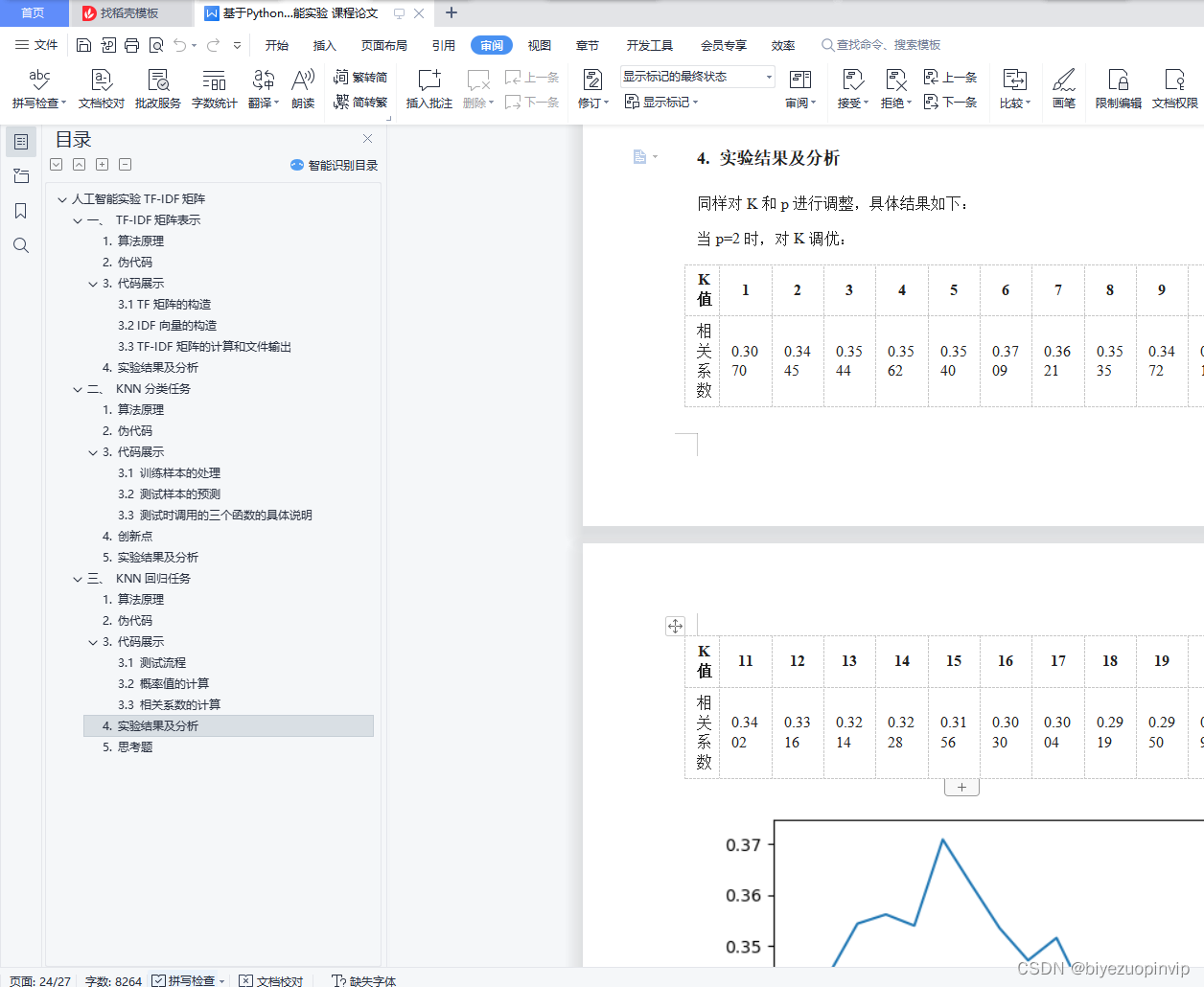Collapse 人工智能实验 TF-IDF 矩阵 tree root

62,199
